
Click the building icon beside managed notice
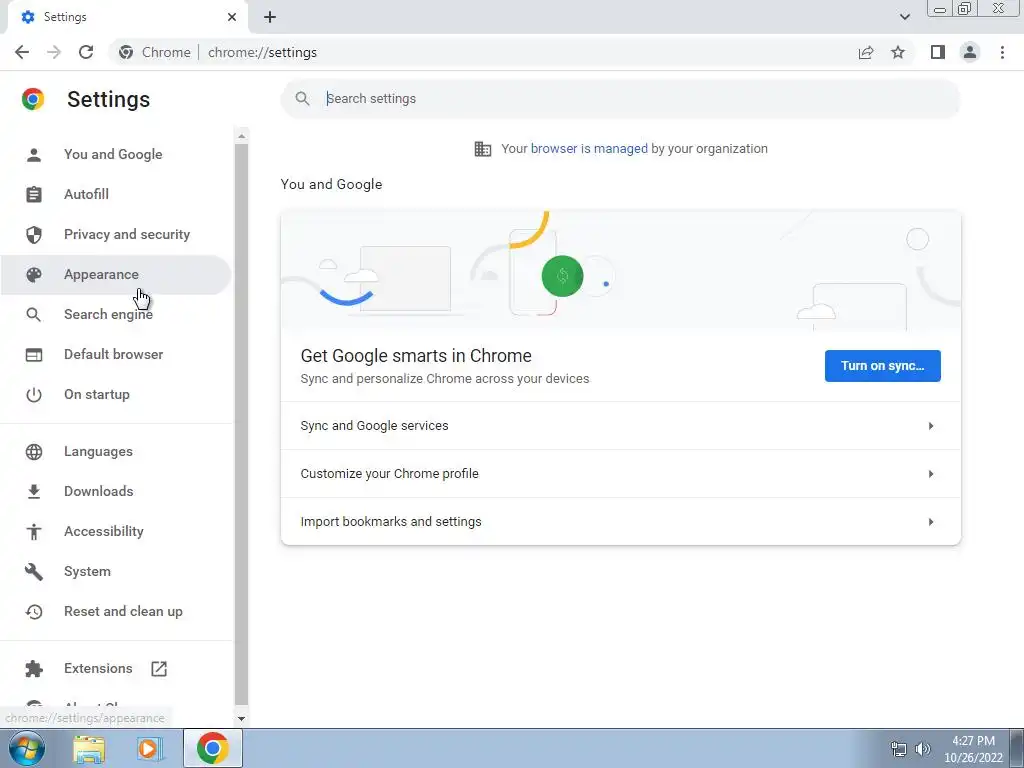pos(483,149)
